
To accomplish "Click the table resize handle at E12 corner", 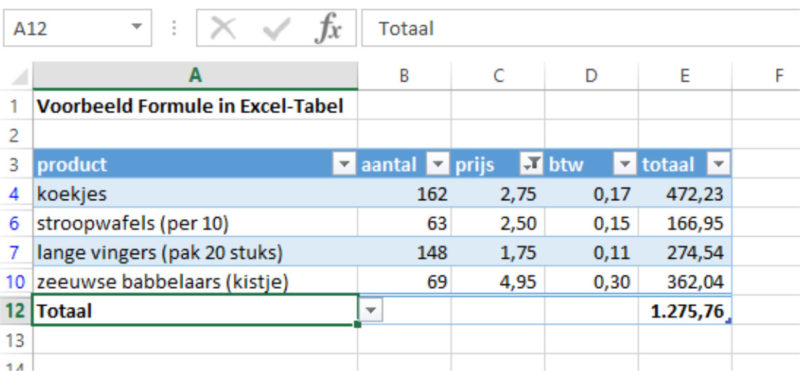I will [728, 321].
